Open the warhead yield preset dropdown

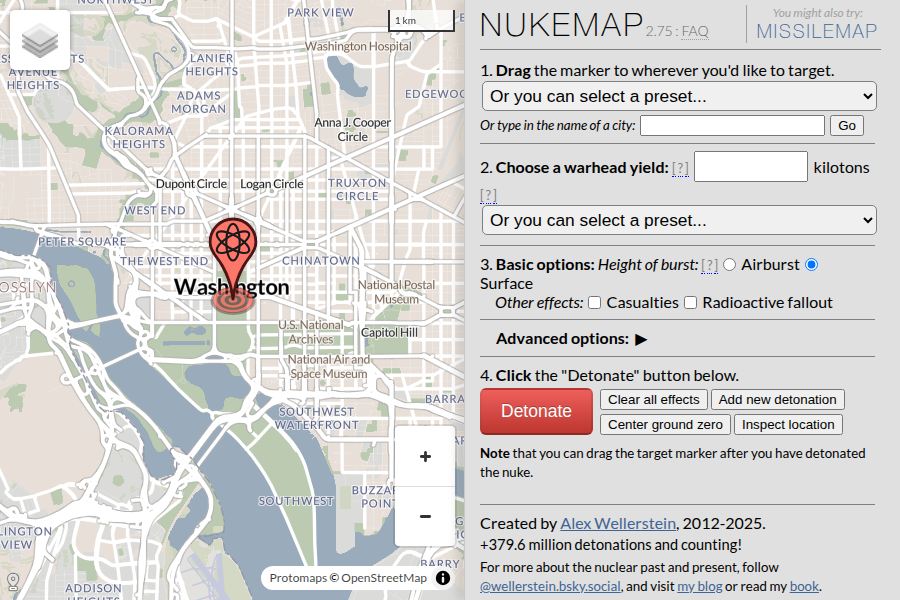pos(679,220)
